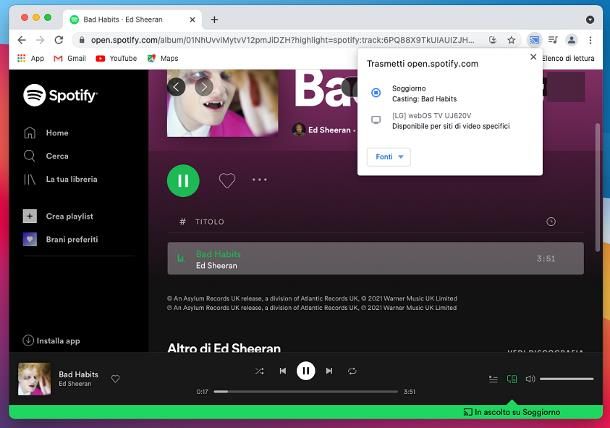
Task: Open La tua libreria
Action: coord(60,179)
